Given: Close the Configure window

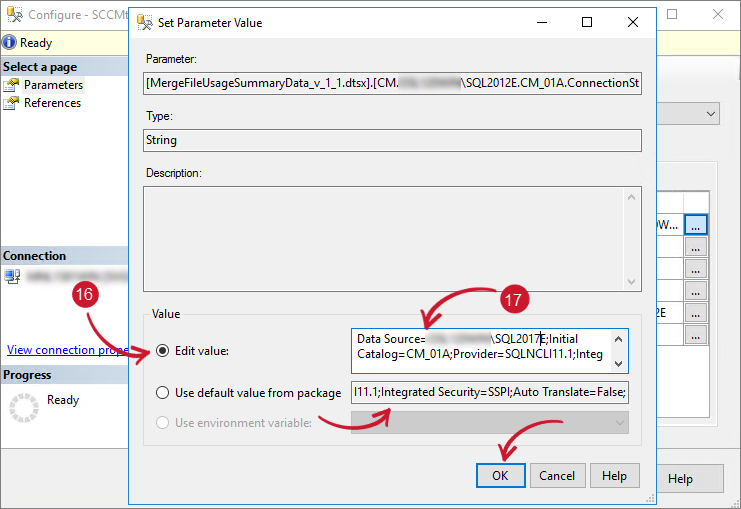Looking at the screenshot, I should tap(718, 15).
